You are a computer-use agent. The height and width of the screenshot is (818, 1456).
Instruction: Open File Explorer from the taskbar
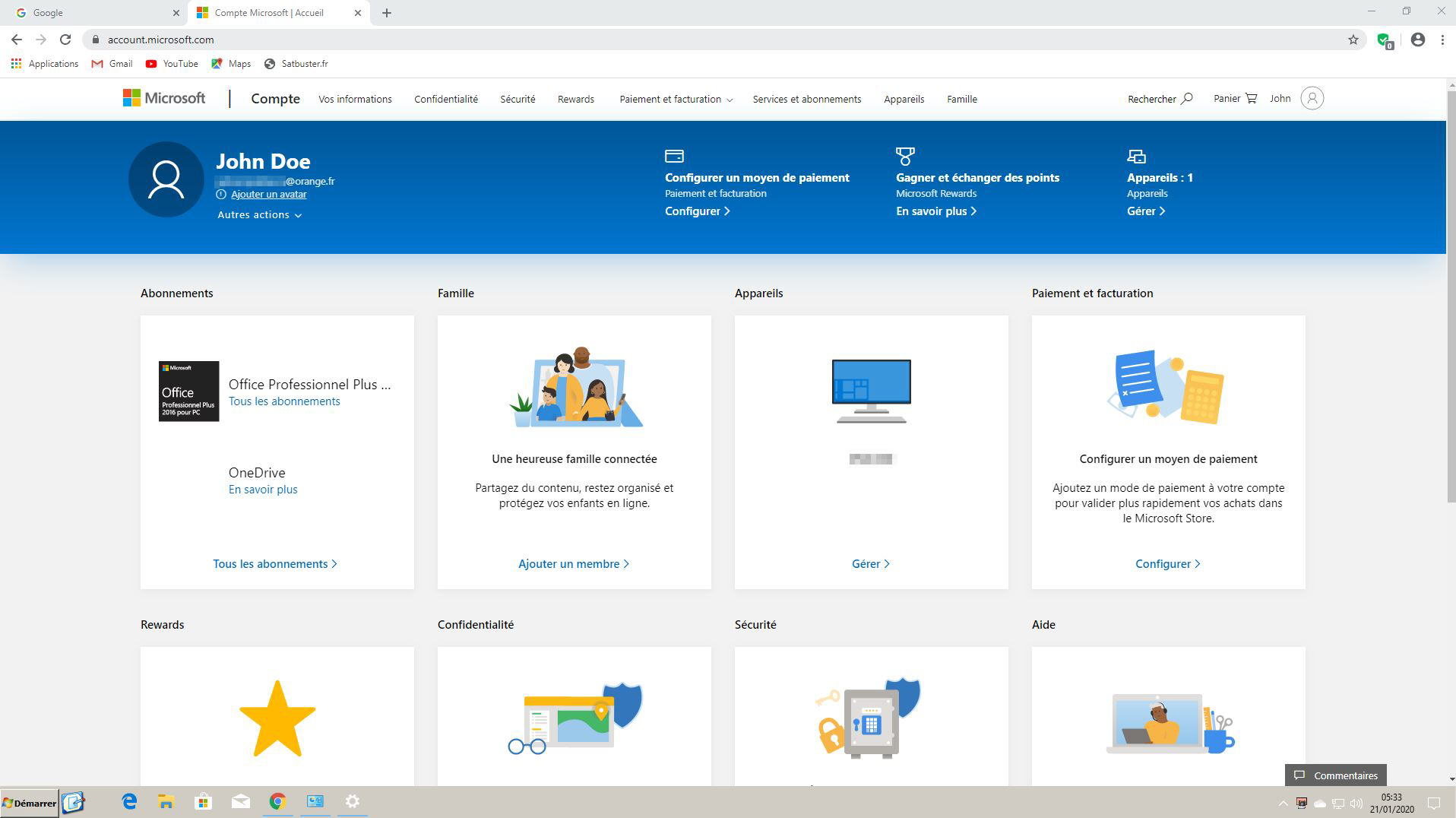166,801
